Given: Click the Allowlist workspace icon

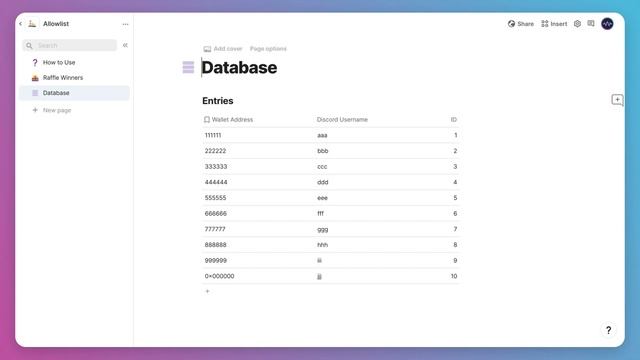Looking at the screenshot, I should tap(32, 24).
